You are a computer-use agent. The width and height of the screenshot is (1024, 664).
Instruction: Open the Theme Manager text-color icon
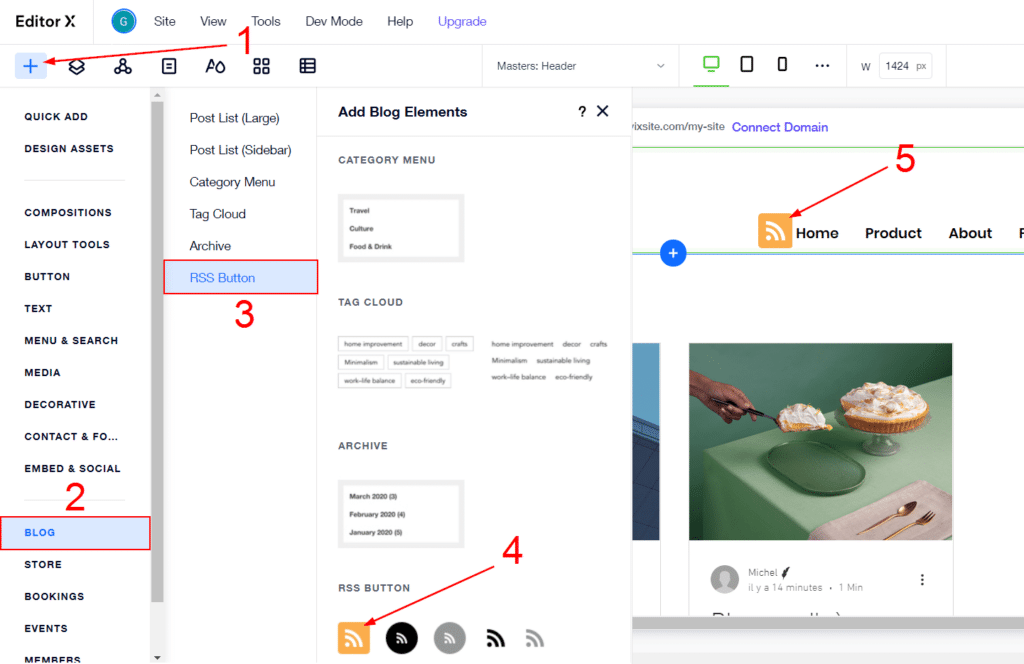(x=215, y=66)
